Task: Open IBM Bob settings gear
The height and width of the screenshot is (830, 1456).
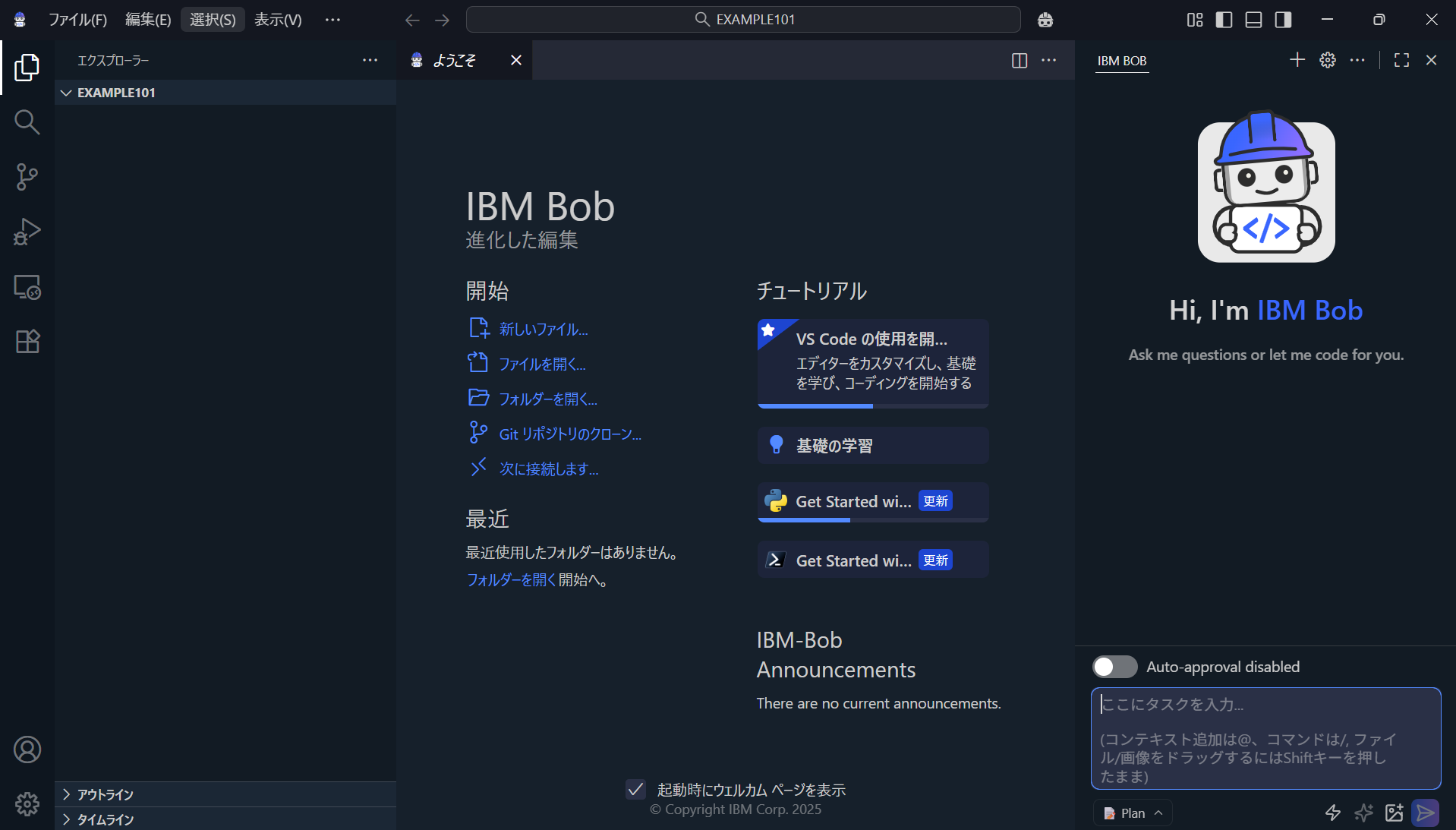Action: pyautogui.click(x=1327, y=60)
